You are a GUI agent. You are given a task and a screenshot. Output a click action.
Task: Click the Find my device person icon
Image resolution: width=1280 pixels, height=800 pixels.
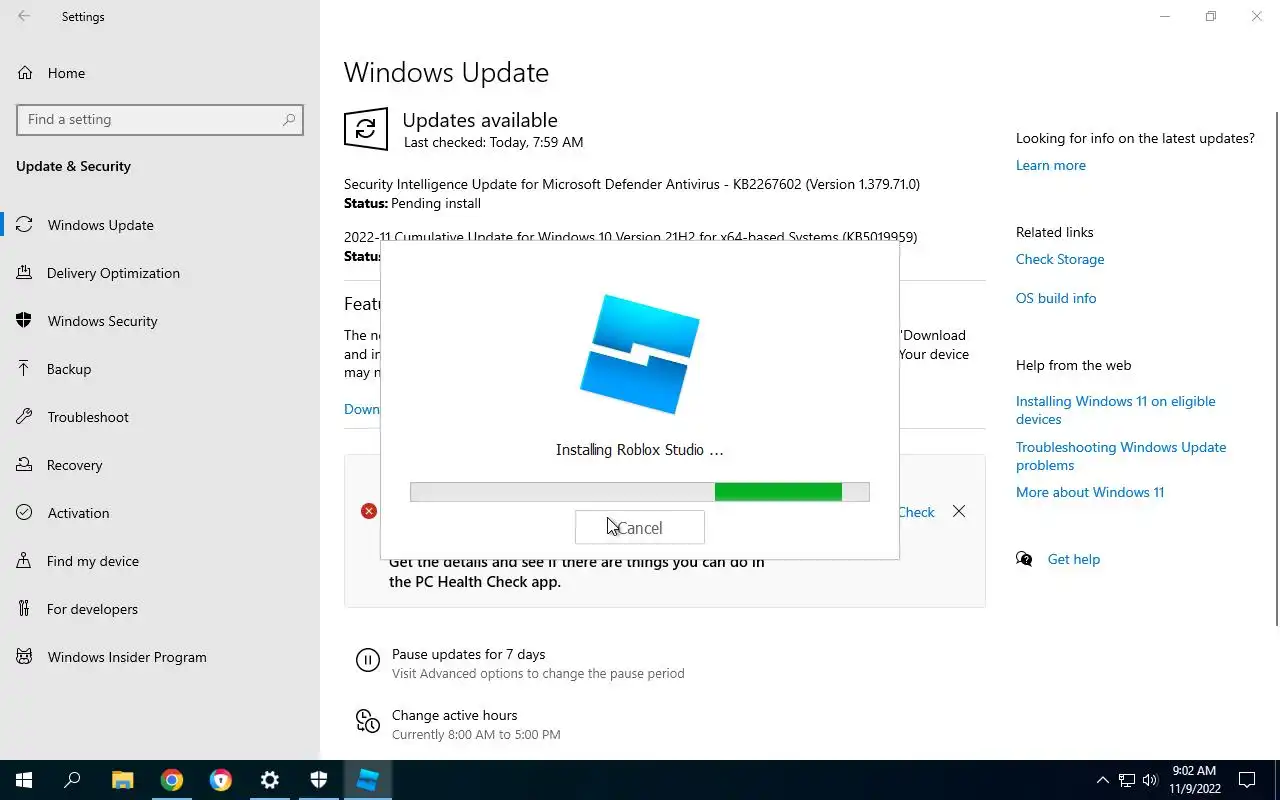(x=25, y=561)
